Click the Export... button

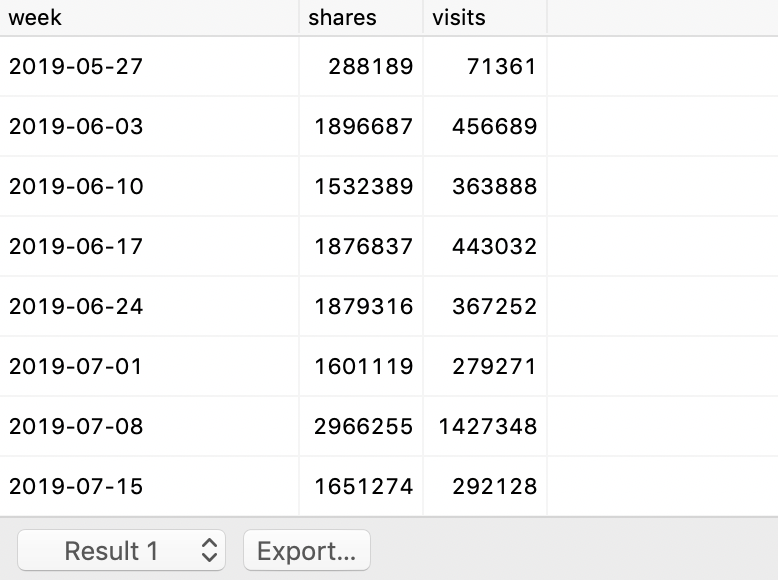pyautogui.click(x=306, y=550)
